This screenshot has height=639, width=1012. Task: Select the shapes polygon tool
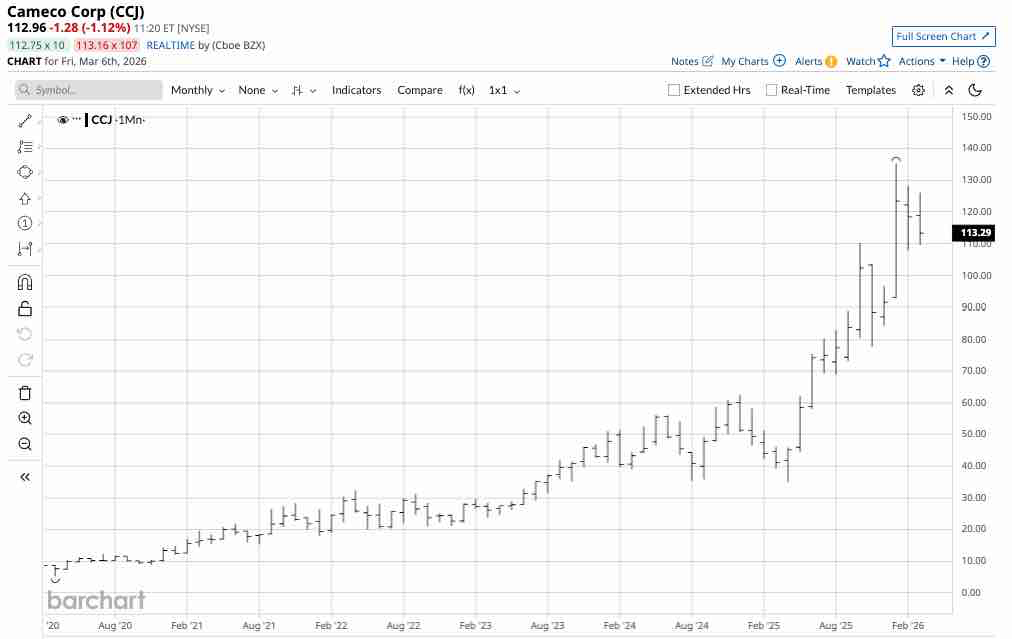[25, 172]
